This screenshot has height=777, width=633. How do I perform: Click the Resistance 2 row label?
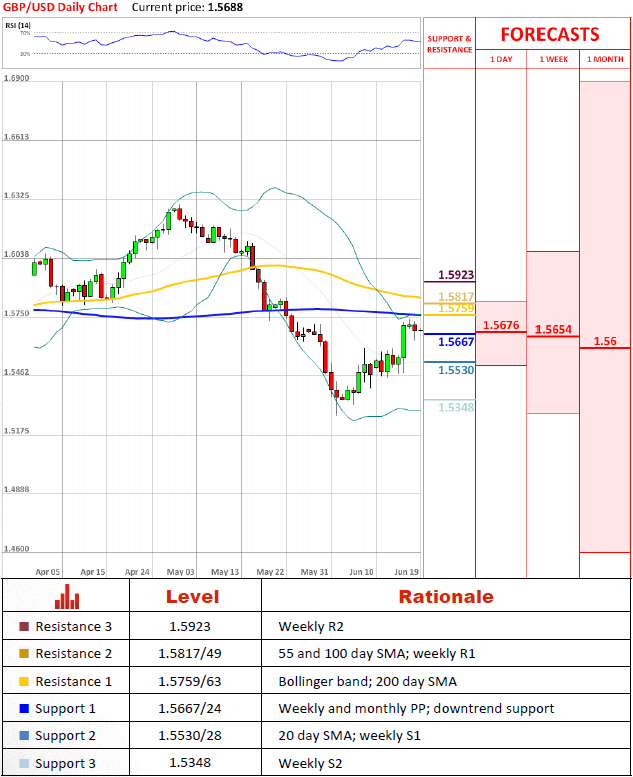click(73, 654)
